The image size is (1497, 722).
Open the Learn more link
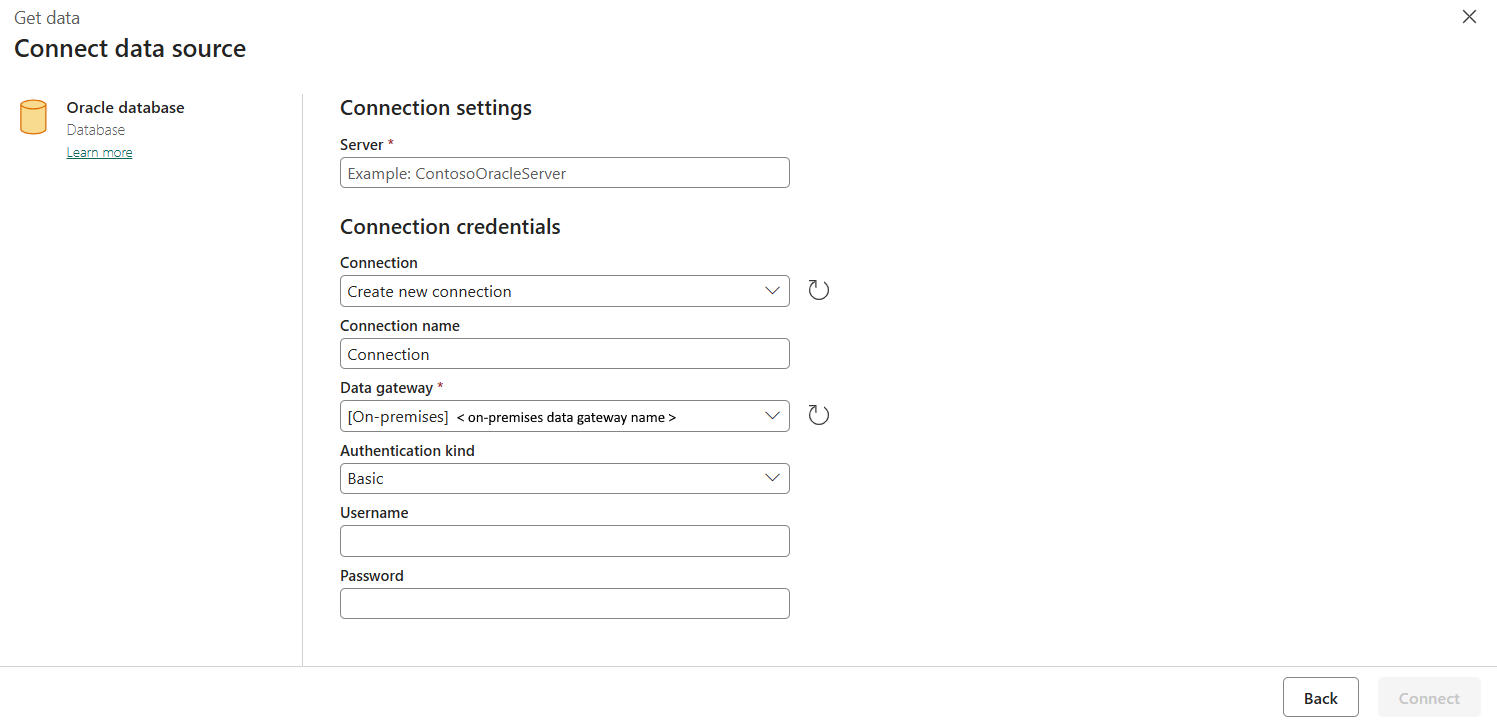[x=99, y=151]
